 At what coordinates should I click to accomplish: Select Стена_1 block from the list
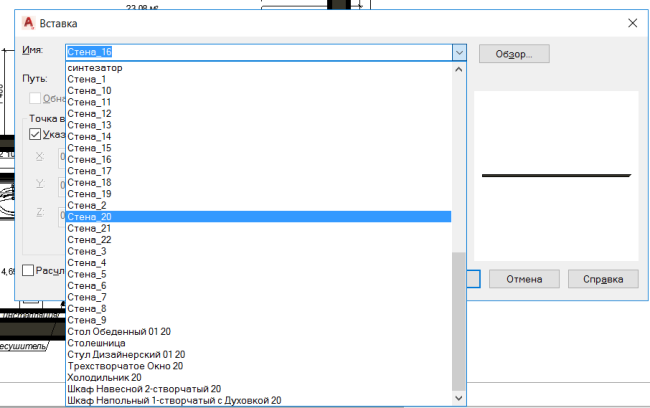pyautogui.click(x=86, y=79)
